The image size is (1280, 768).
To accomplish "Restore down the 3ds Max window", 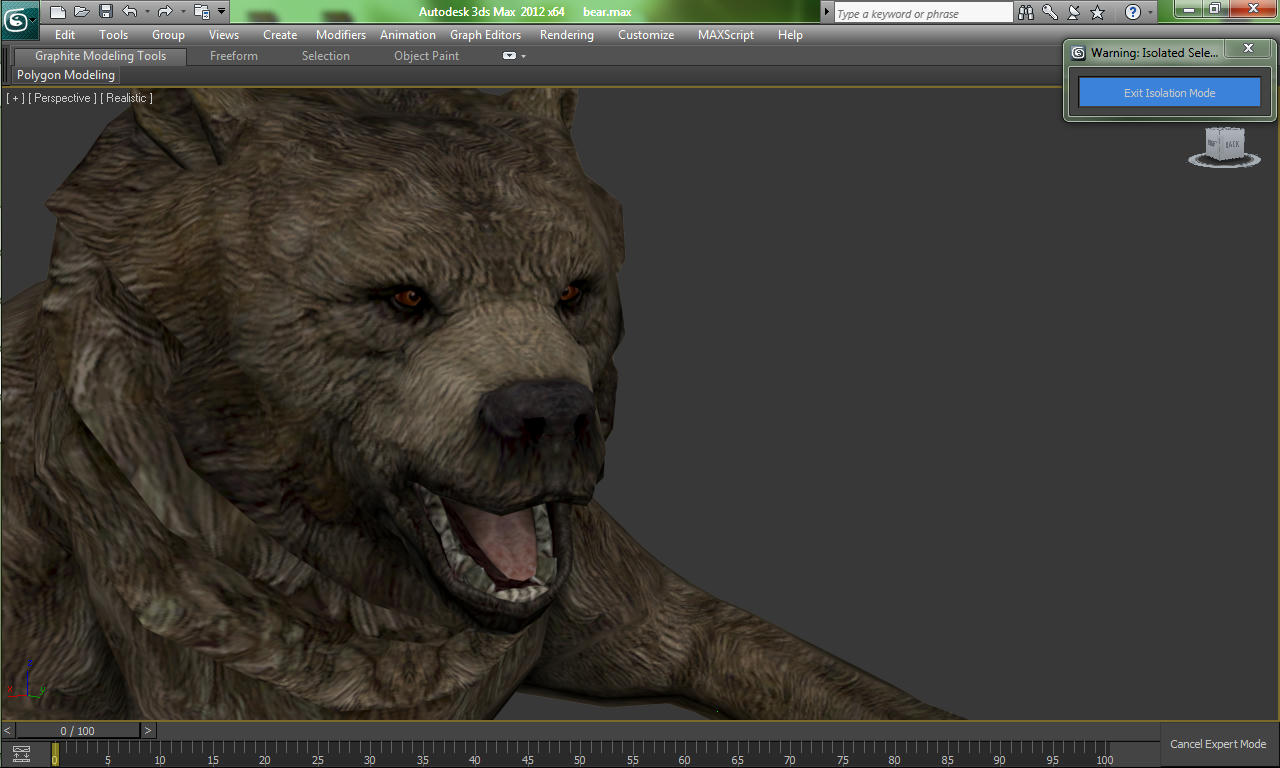I will 1215,9.
